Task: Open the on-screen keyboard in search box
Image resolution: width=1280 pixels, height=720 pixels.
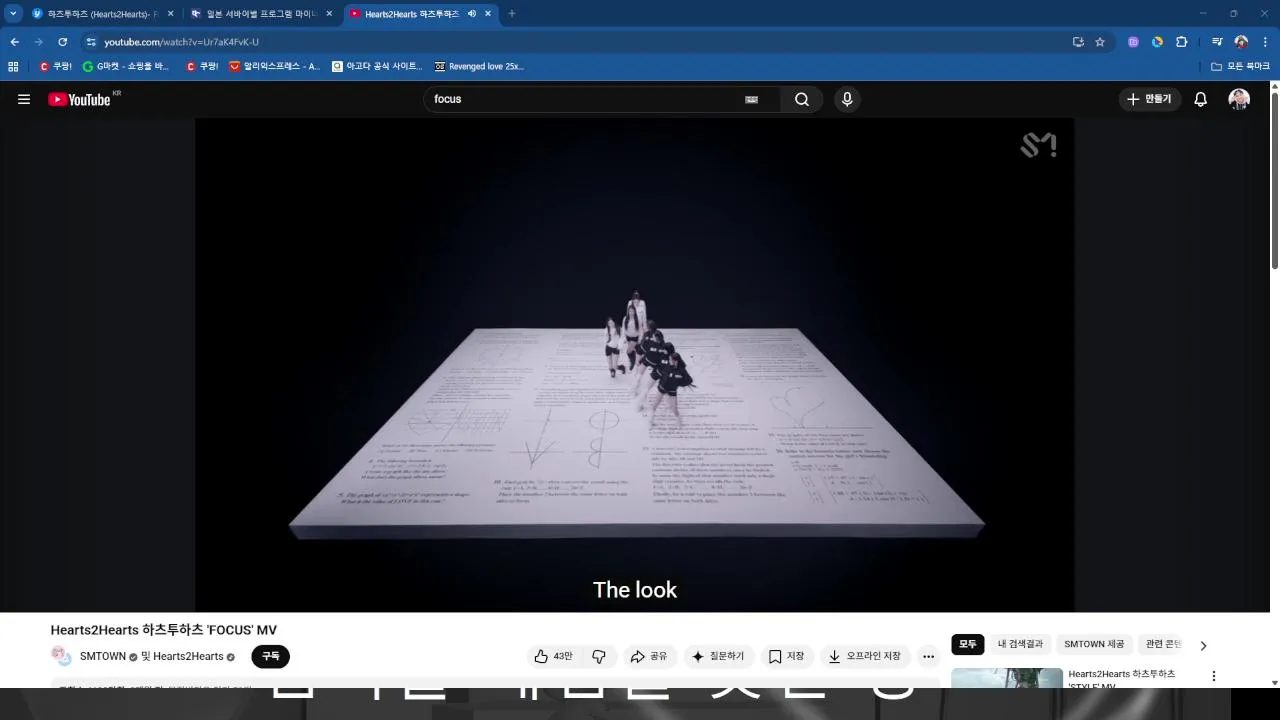Action: (752, 99)
